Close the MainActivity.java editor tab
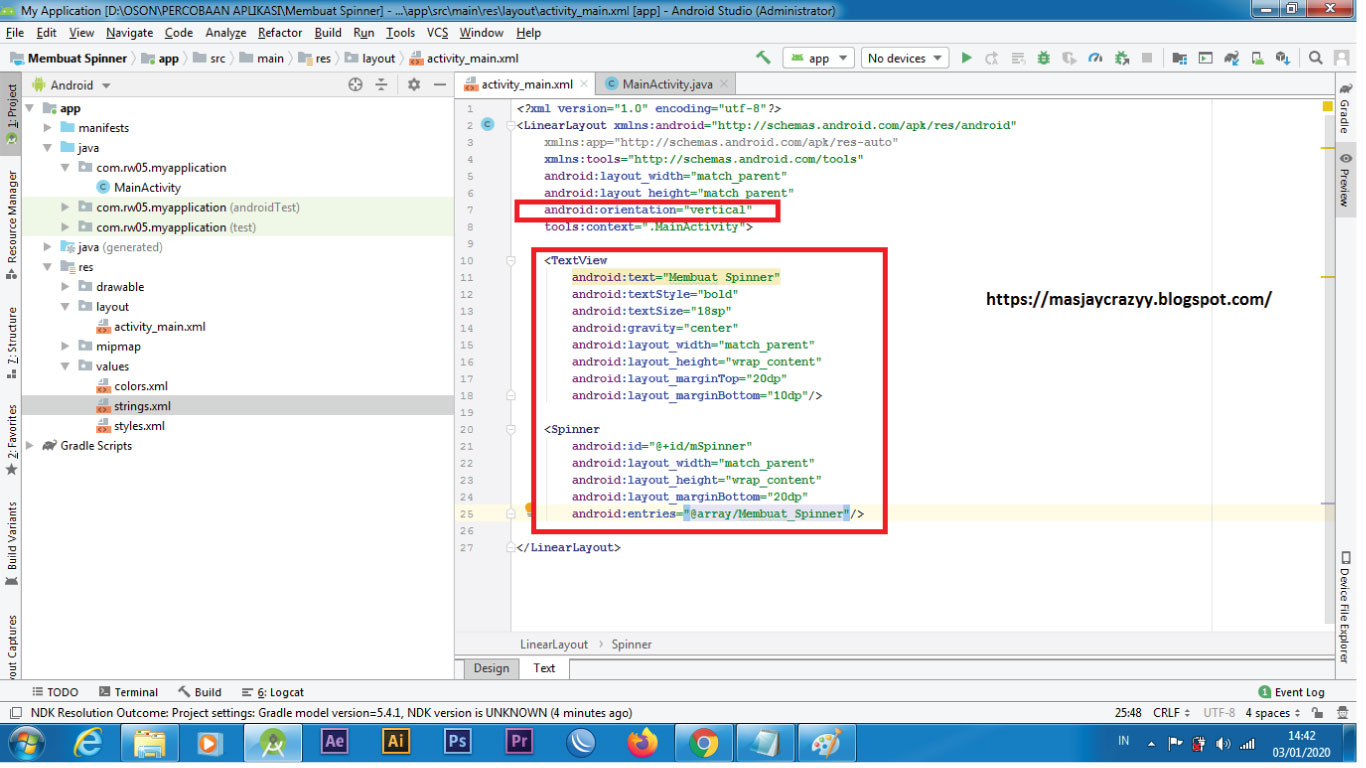The height and width of the screenshot is (768, 1366). point(724,85)
